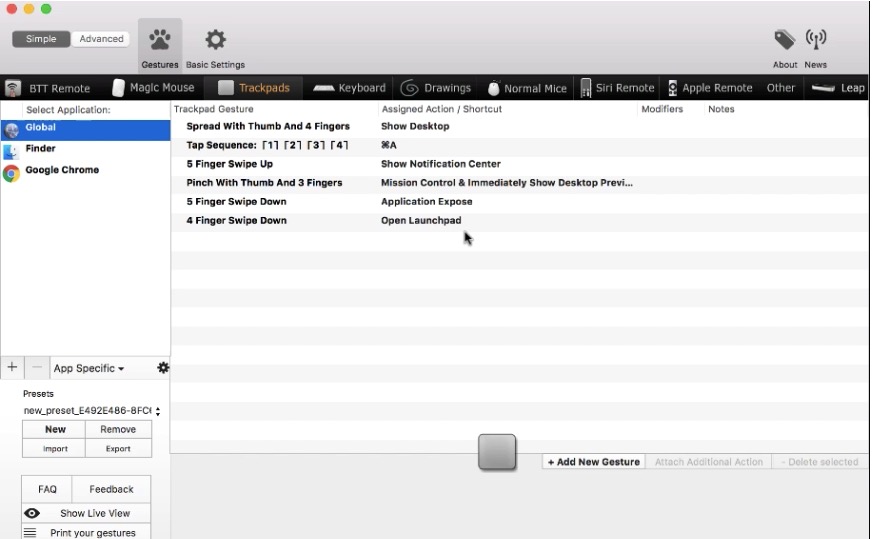
Task: Open app list settings gear
Action: 163,368
